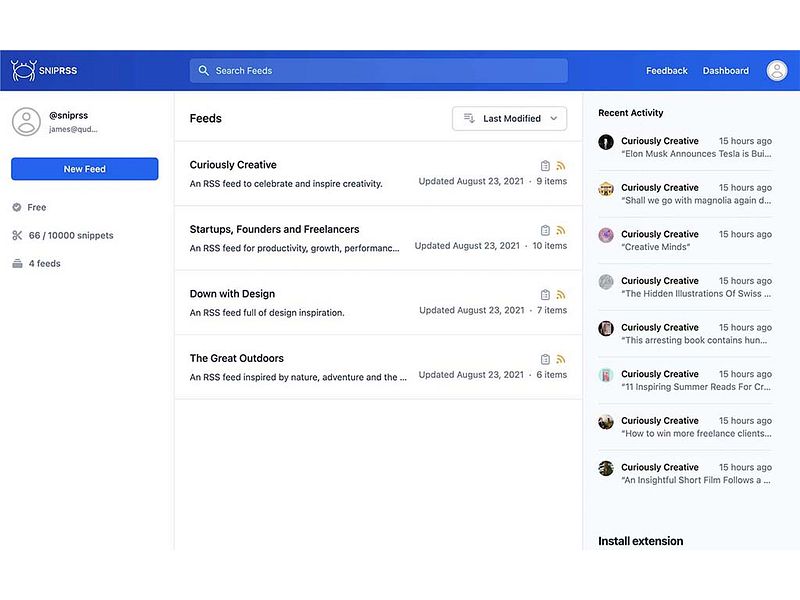Click the New Feed button

85,169
